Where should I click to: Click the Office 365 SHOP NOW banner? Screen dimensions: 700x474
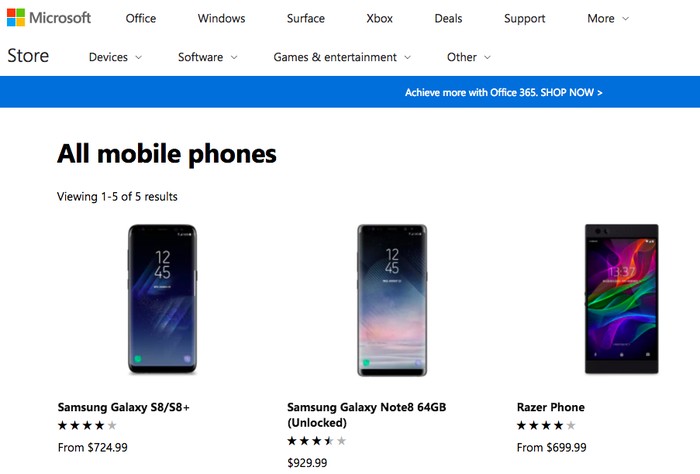click(503, 92)
